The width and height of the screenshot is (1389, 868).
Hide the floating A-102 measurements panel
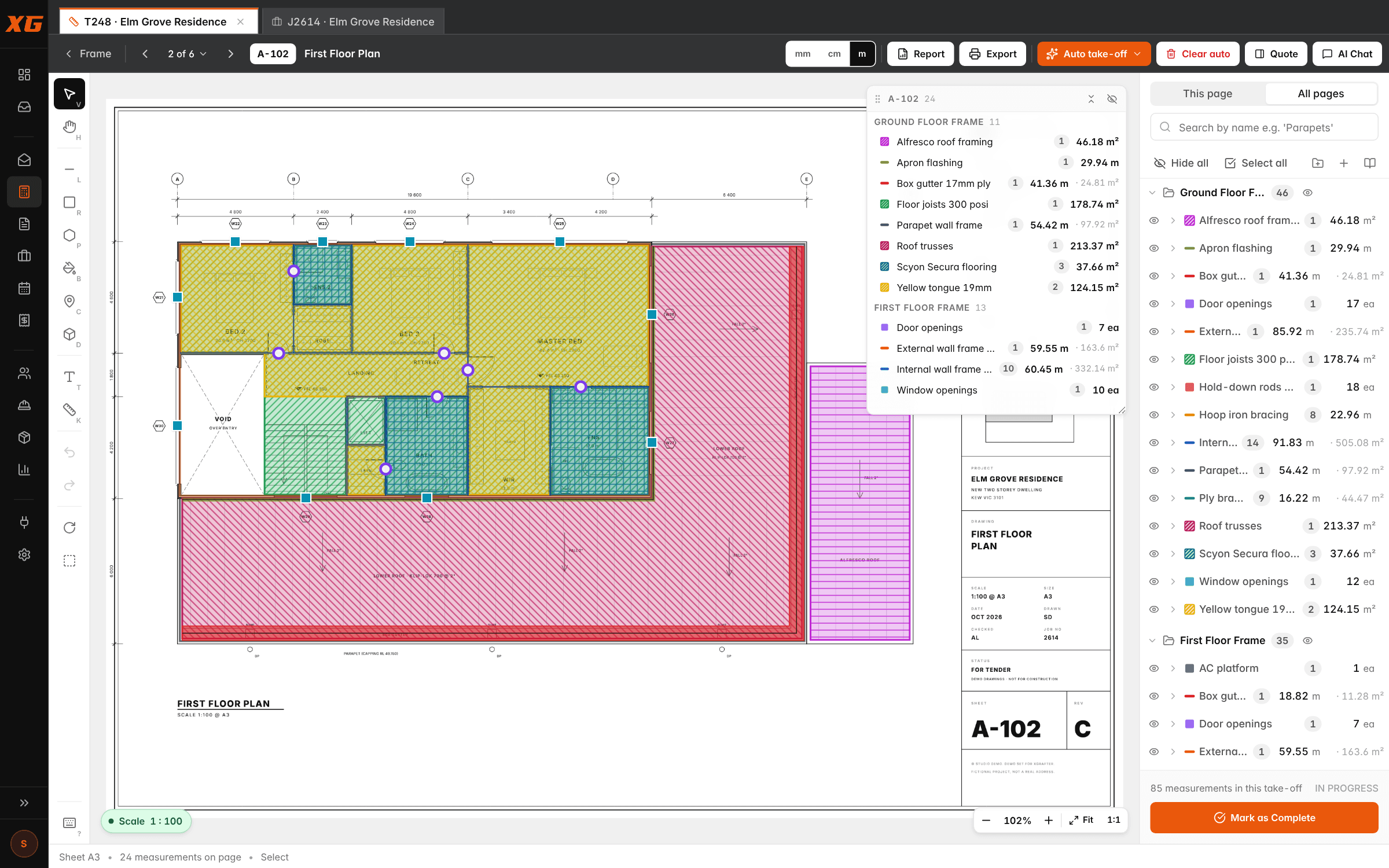pos(1112,99)
